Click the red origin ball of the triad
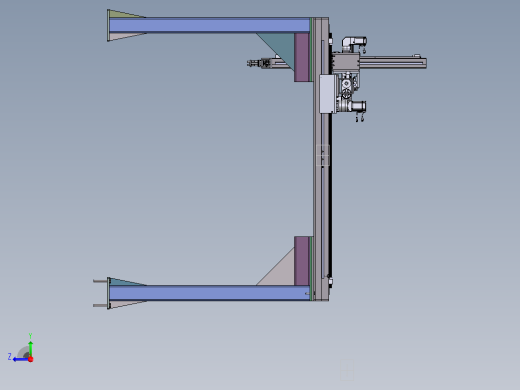Image resolution: width=520 pixels, height=390 pixels. 31,359
